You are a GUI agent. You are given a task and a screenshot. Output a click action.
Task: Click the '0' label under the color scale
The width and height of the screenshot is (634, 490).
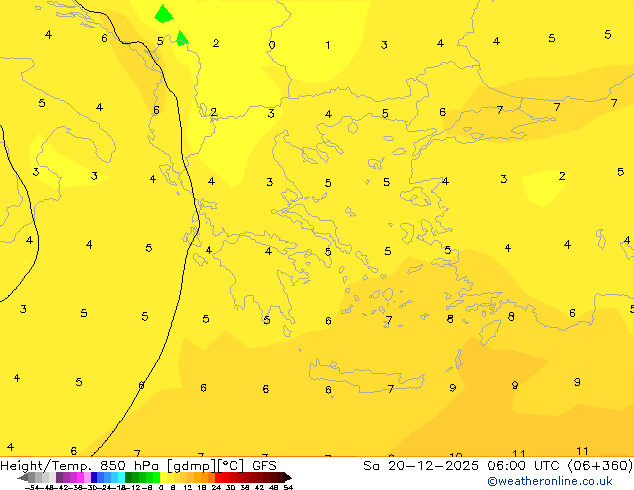tap(161, 488)
